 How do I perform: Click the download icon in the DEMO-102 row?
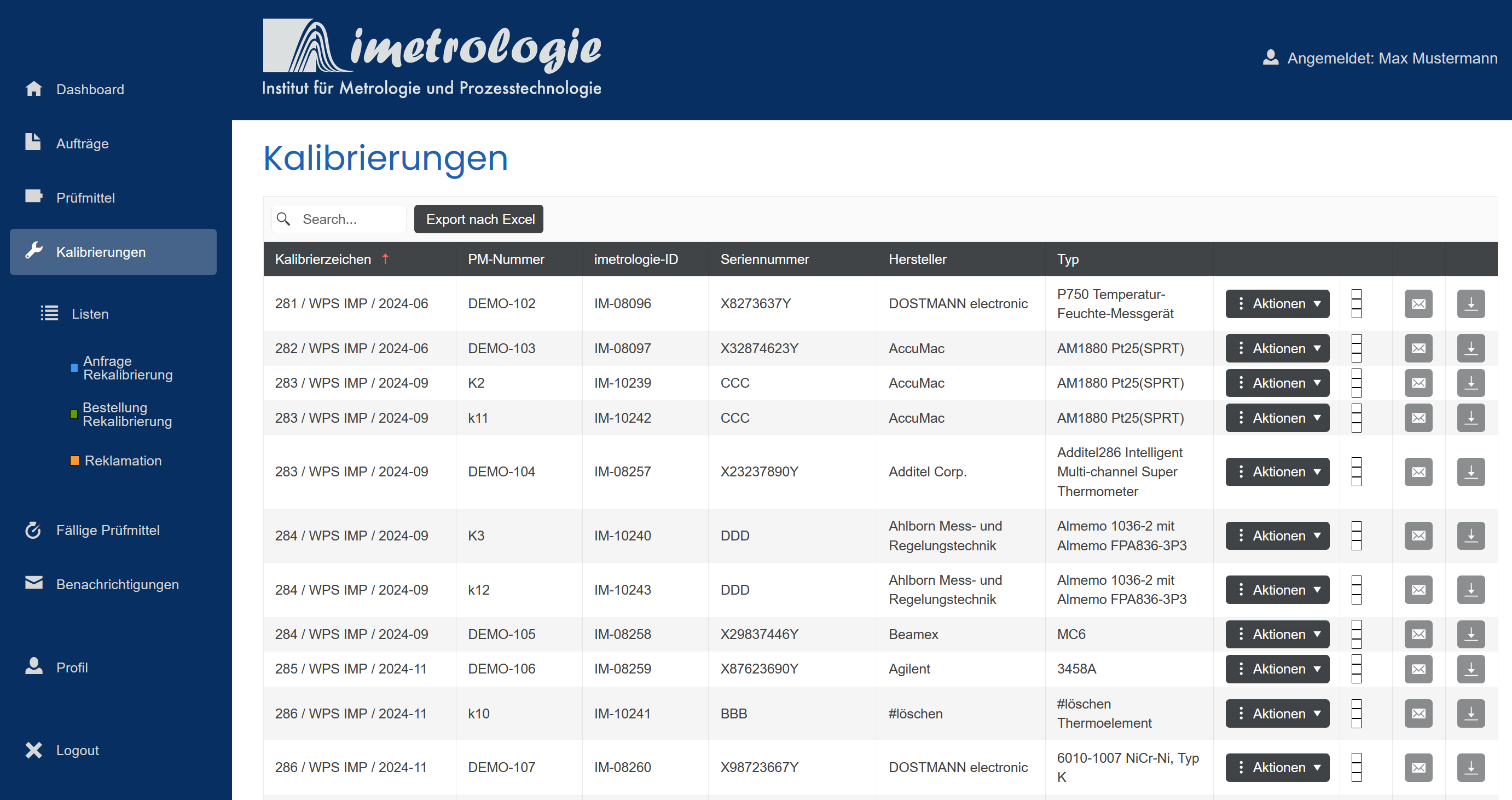point(1471,304)
